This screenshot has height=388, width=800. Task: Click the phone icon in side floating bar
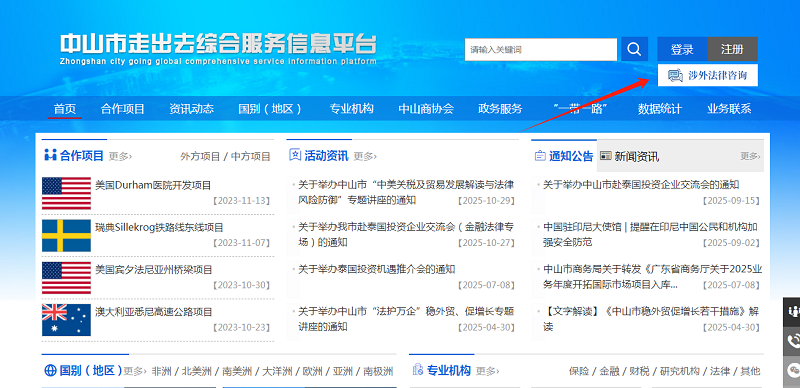[793, 341]
